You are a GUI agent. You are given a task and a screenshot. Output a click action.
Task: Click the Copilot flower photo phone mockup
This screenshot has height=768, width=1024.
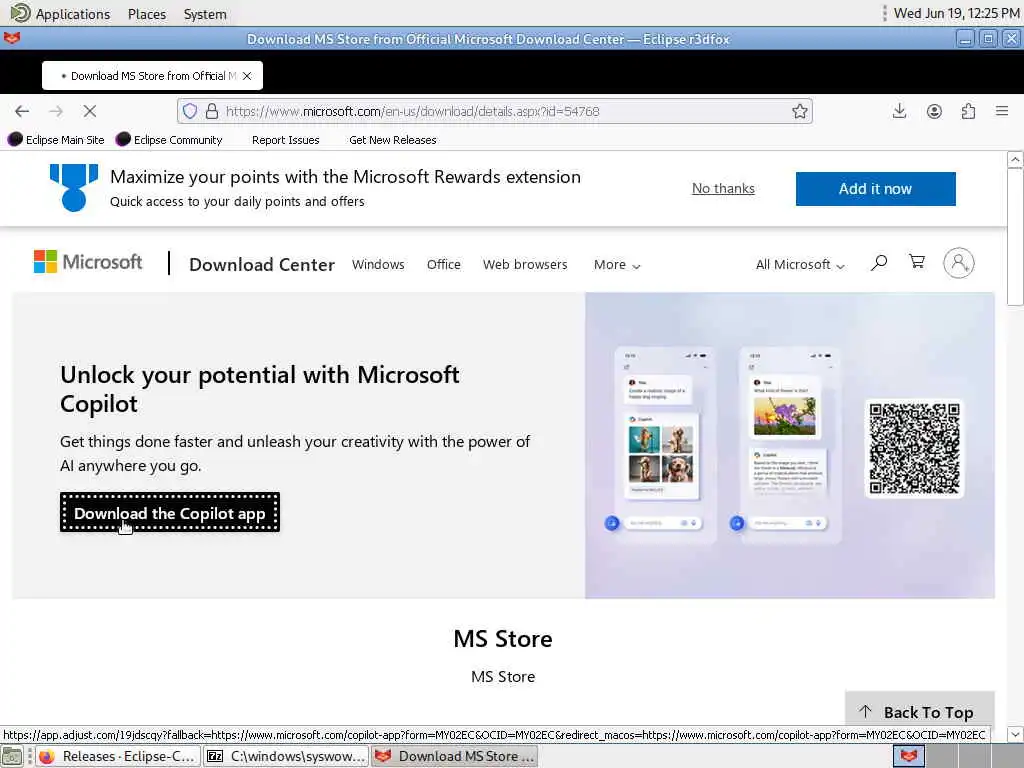point(788,445)
